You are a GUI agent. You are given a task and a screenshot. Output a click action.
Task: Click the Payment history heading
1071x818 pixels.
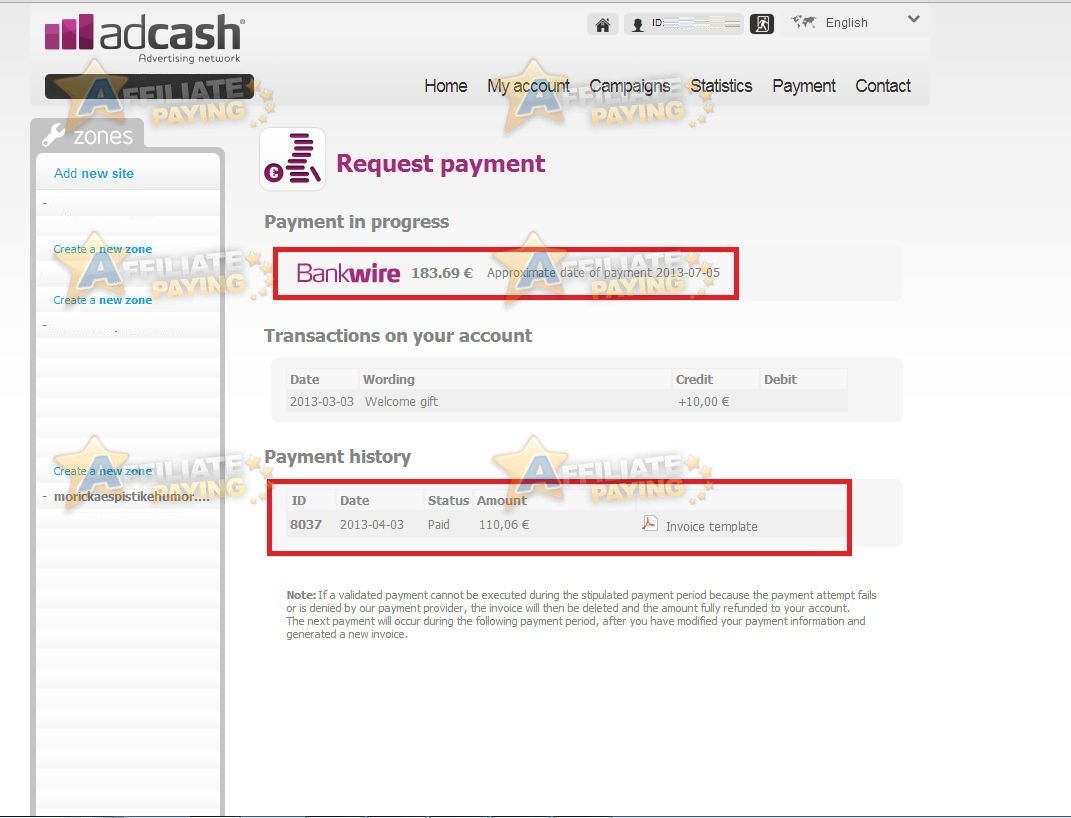tap(337, 456)
